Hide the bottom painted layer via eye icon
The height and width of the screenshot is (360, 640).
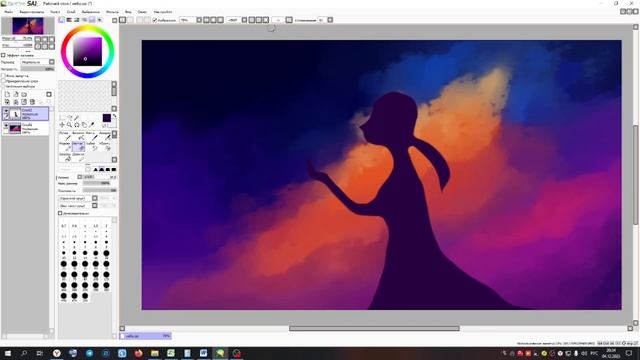(6, 126)
